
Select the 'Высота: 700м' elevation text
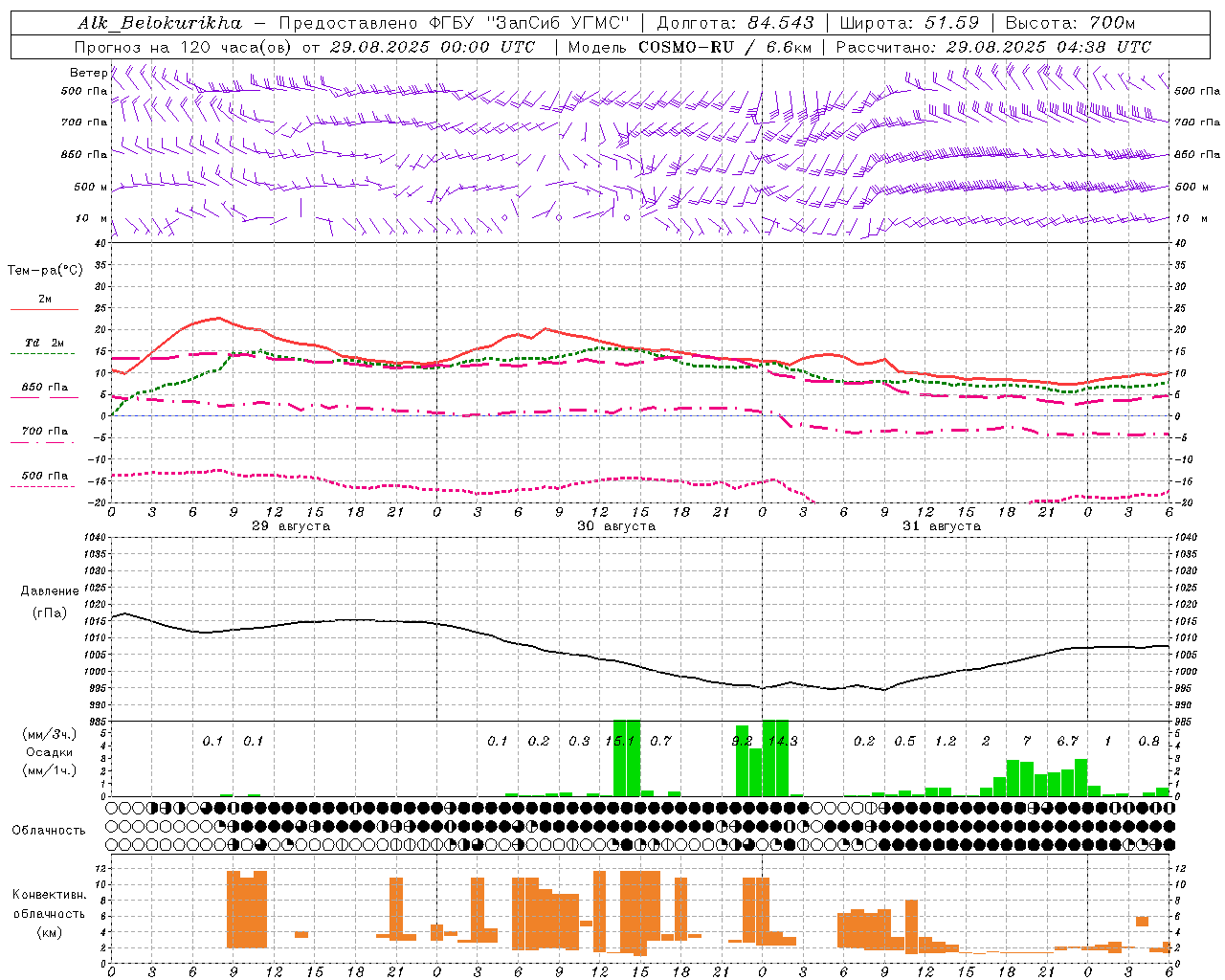coord(1070,23)
